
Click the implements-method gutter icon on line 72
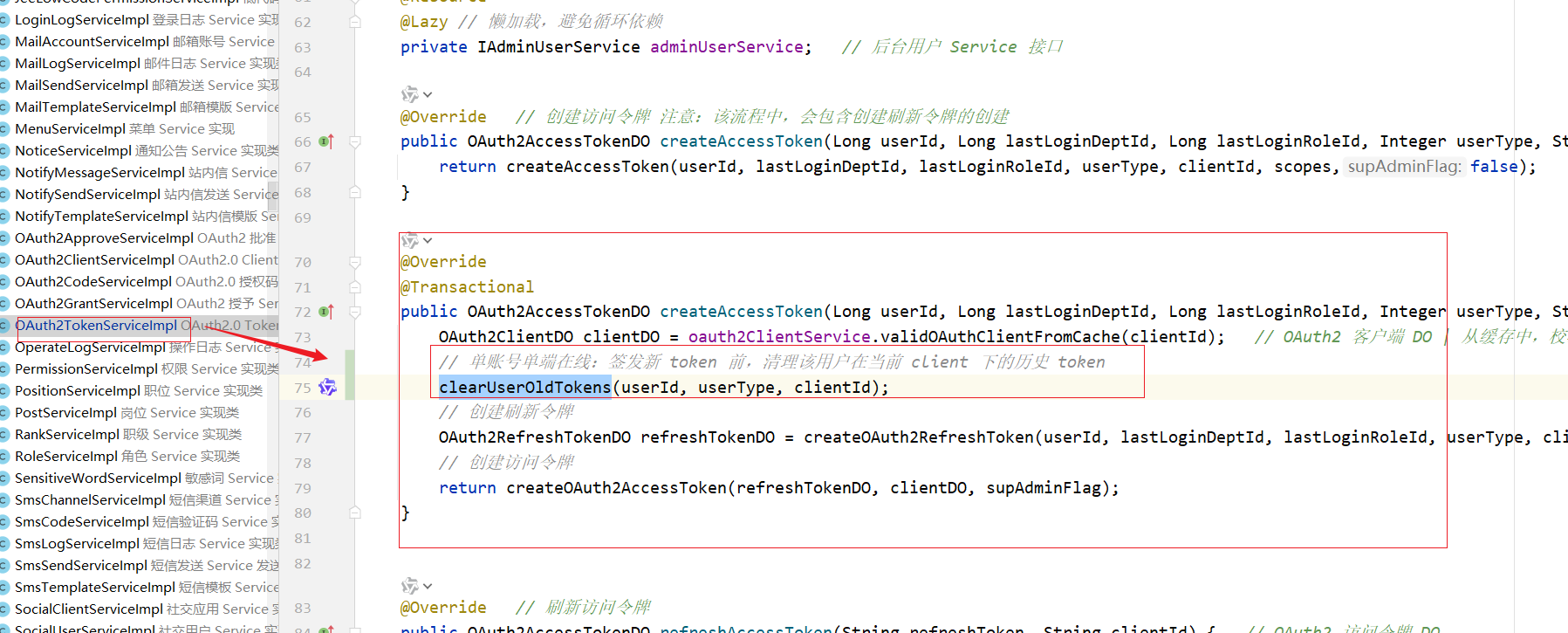tap(325, 312)
